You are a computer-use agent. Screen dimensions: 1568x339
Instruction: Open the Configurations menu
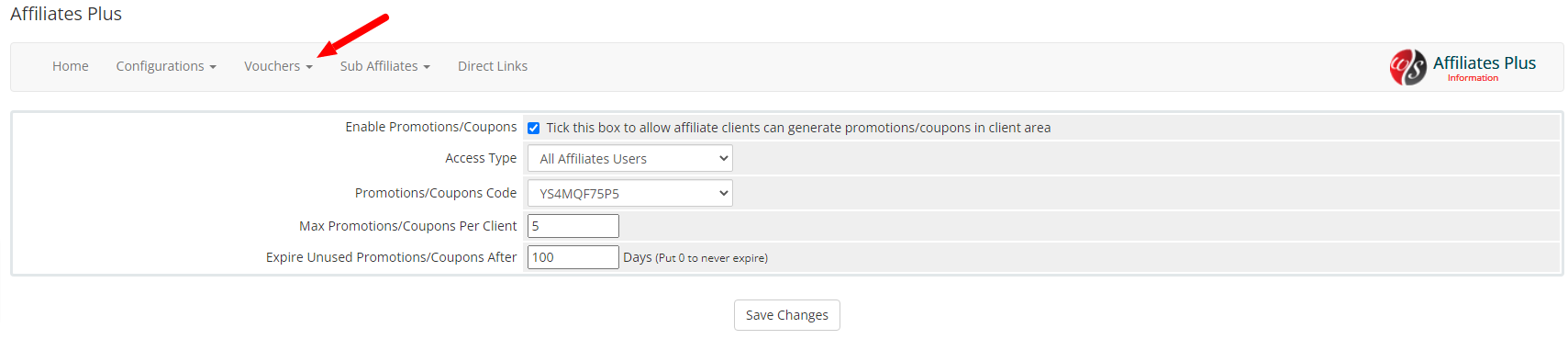tap(166, 66)
